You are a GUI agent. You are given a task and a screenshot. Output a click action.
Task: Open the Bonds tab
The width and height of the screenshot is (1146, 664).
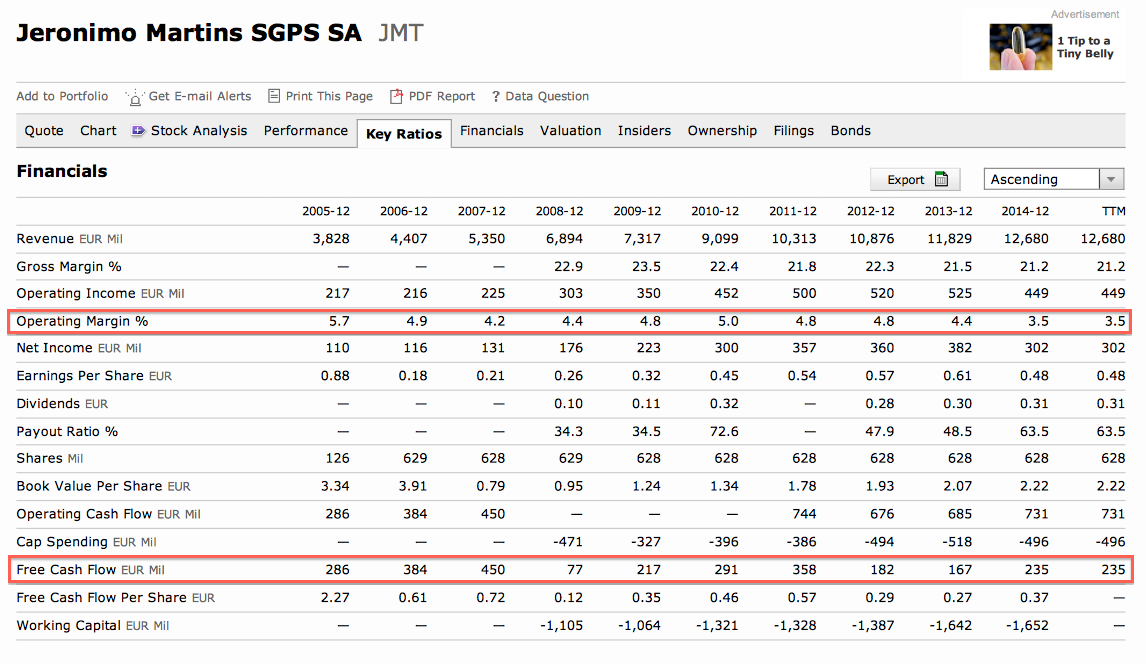pyautogui.click(x=850, y=131)
